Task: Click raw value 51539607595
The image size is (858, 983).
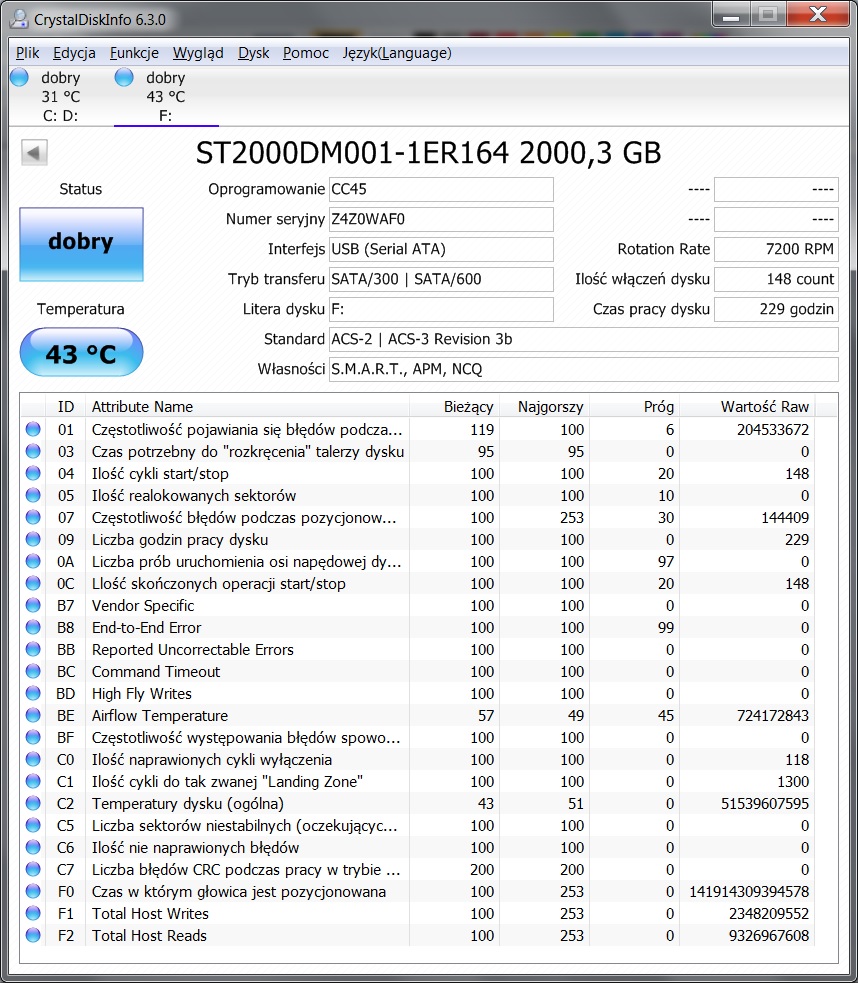Action: click(x=765, y=804)
